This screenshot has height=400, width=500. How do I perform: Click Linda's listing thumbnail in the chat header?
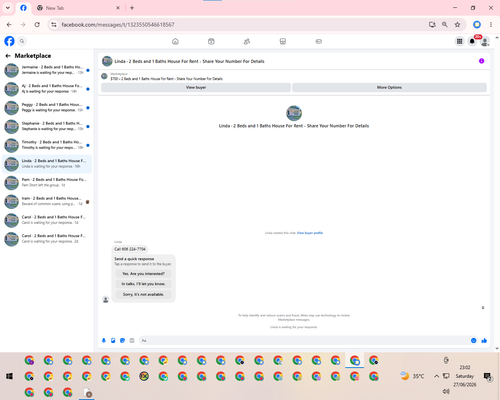tap(107, 61)
